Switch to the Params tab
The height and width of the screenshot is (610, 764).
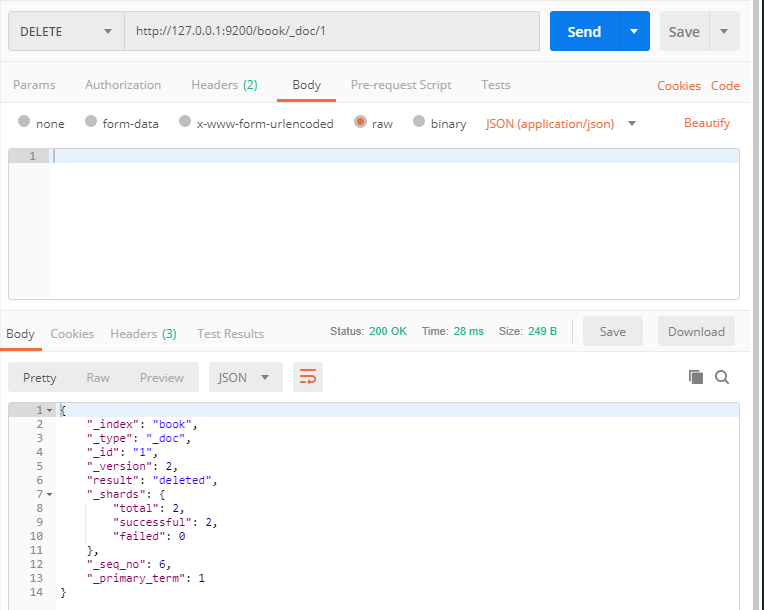[x=34, y=85]
